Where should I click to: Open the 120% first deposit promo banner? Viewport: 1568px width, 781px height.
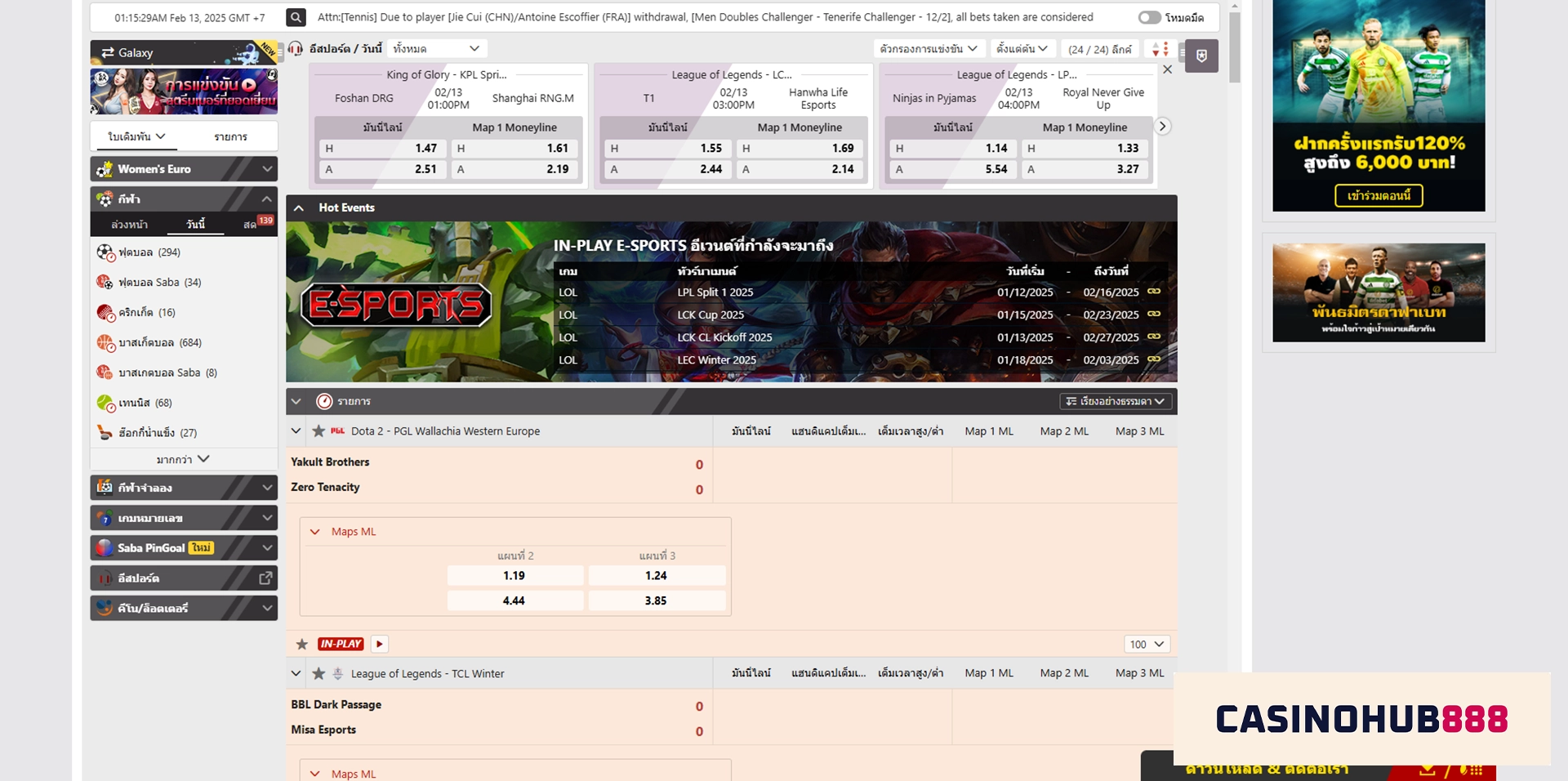click(1379, 105)
